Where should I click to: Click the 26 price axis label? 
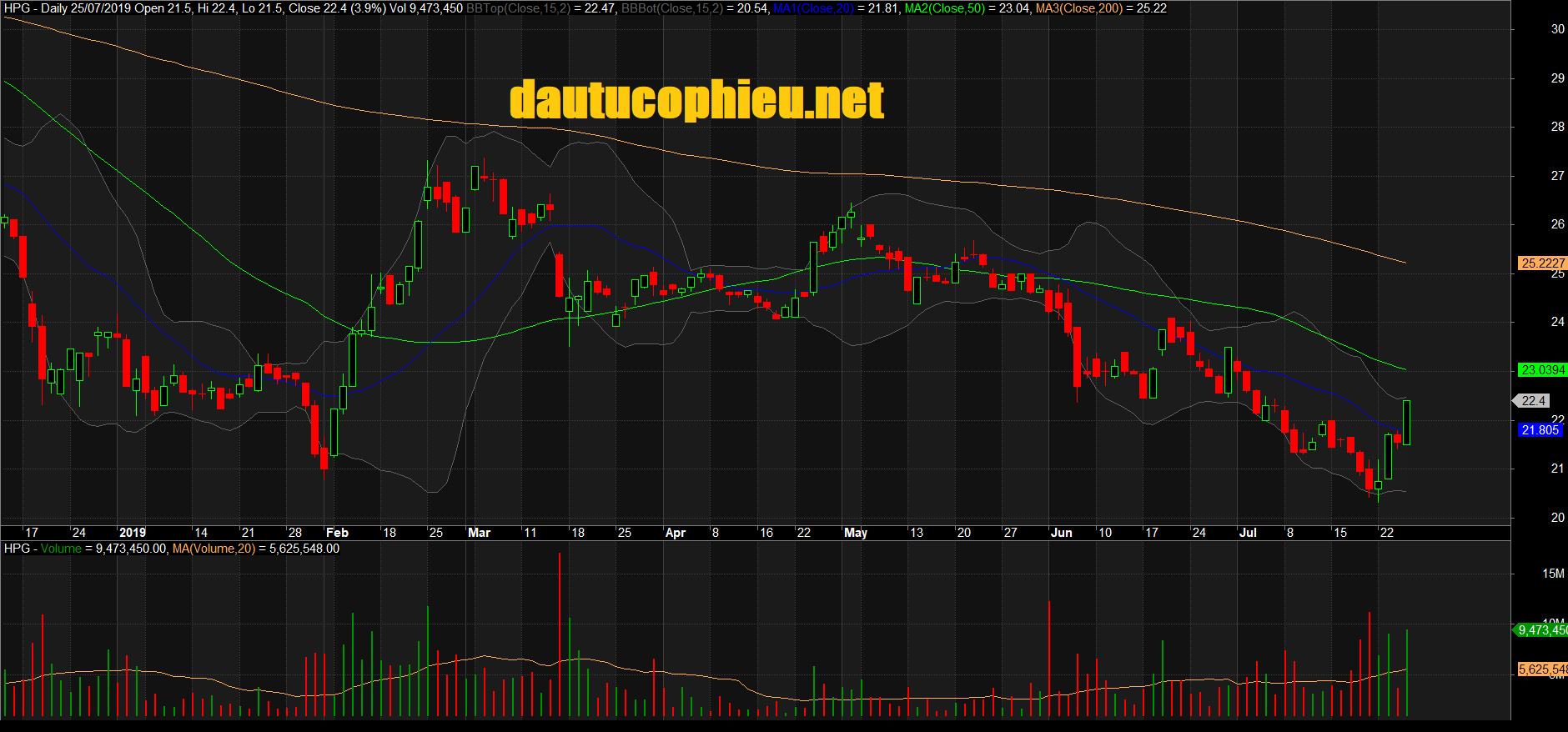click(1557, 224)
